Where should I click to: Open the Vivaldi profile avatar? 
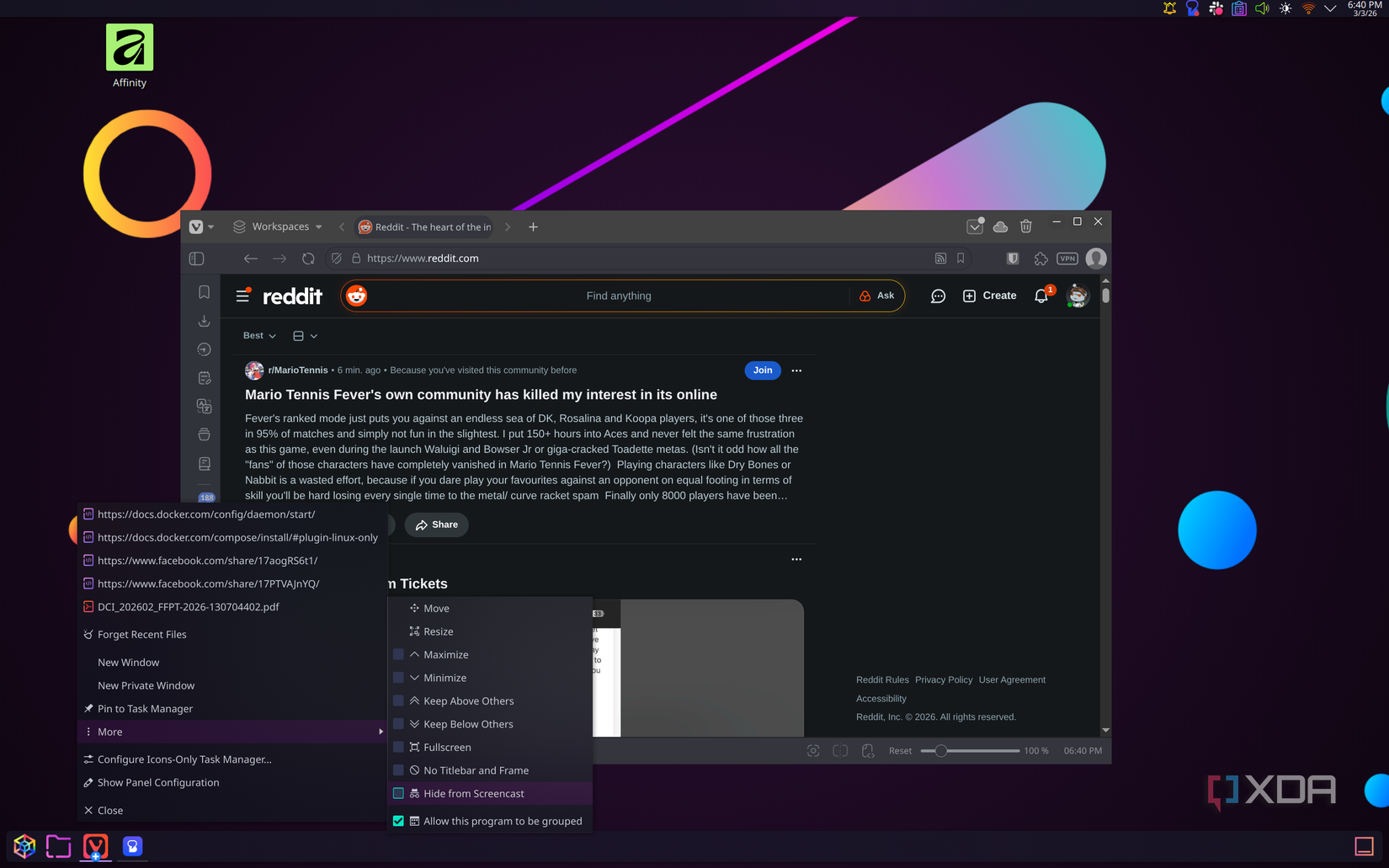[1096, 258]
